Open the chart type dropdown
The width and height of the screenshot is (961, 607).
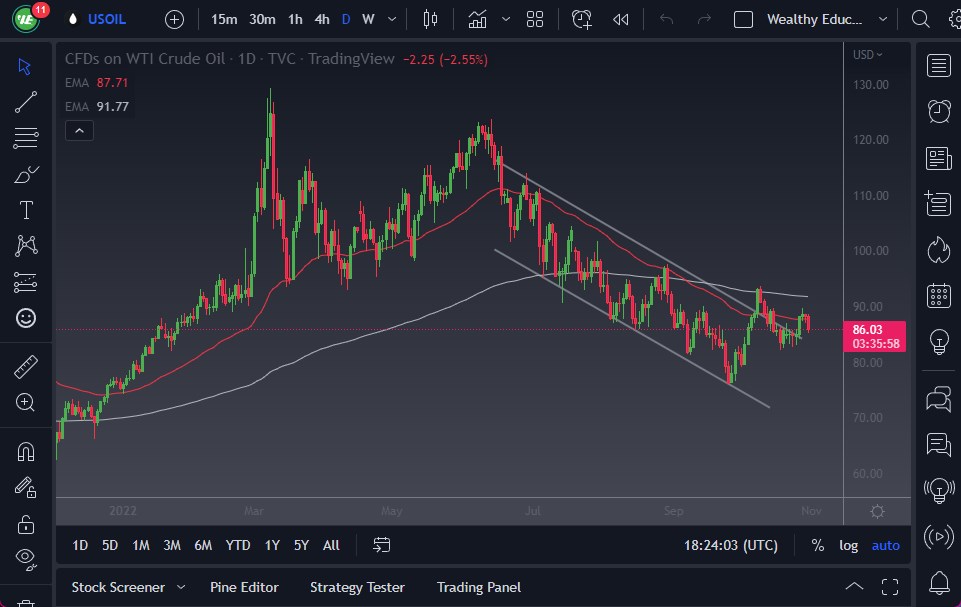505,19
